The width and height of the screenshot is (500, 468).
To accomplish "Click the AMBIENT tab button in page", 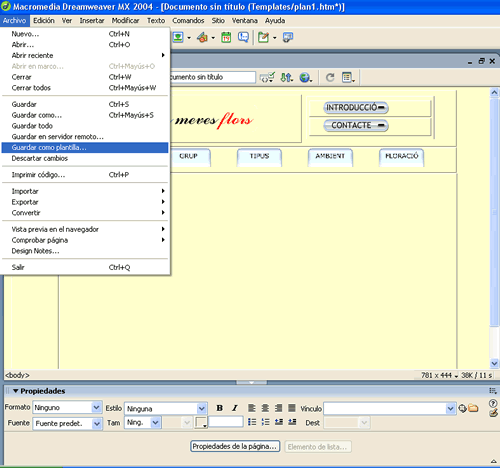I will pyautogui.click(x=330, y=157).
